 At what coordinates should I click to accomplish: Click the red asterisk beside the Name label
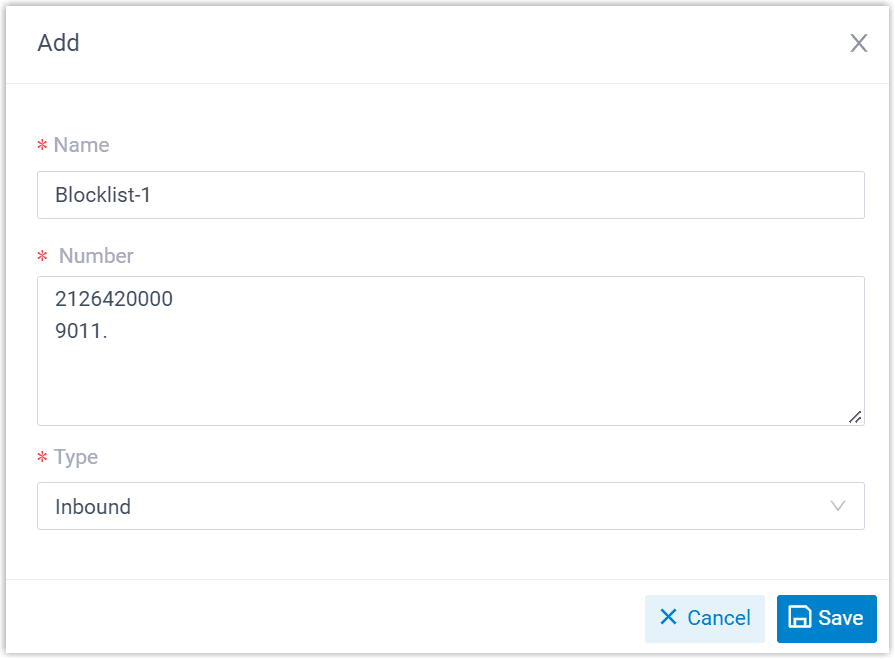41,145
